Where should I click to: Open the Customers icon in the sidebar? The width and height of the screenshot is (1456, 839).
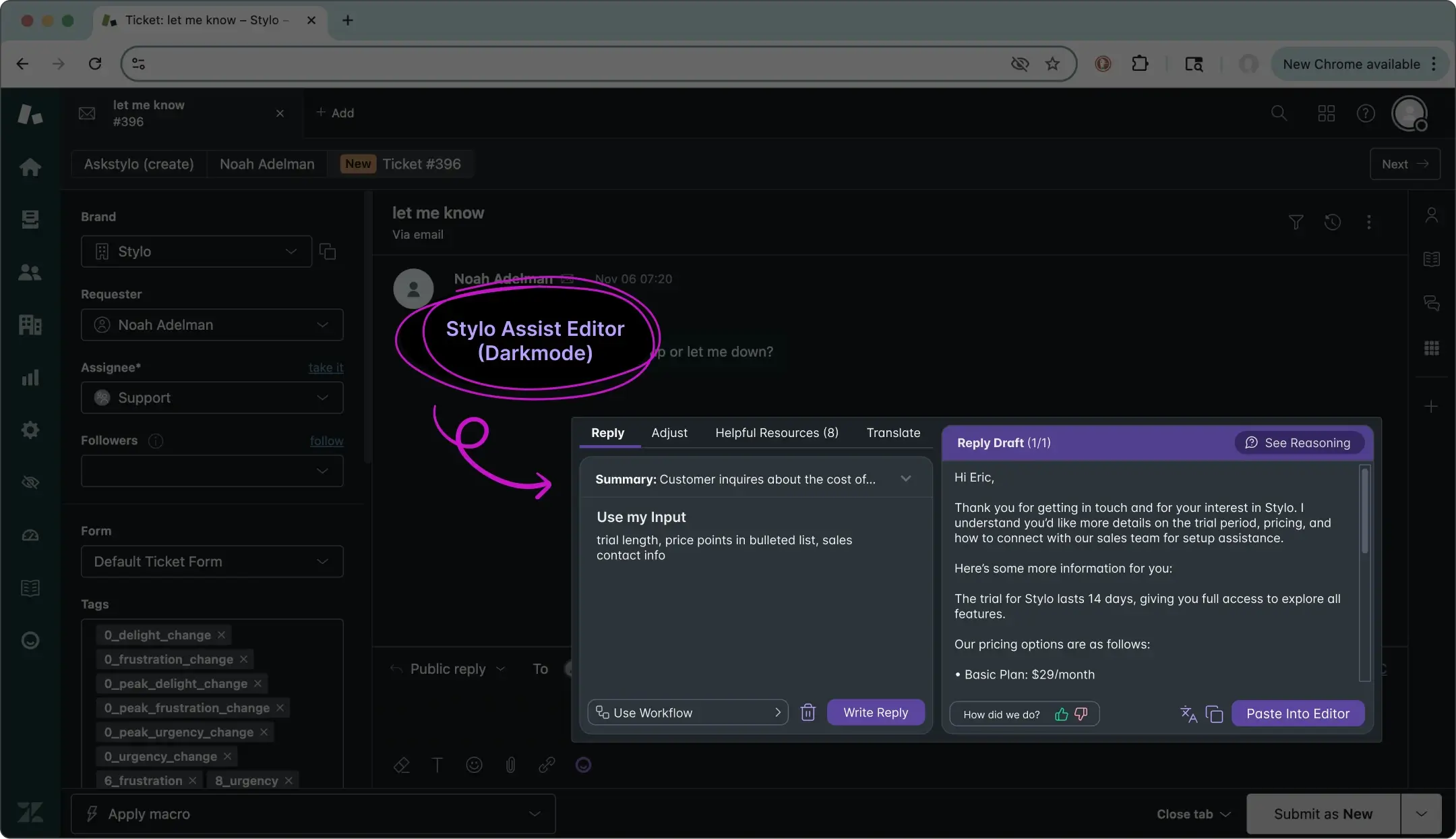coord(30,272)
